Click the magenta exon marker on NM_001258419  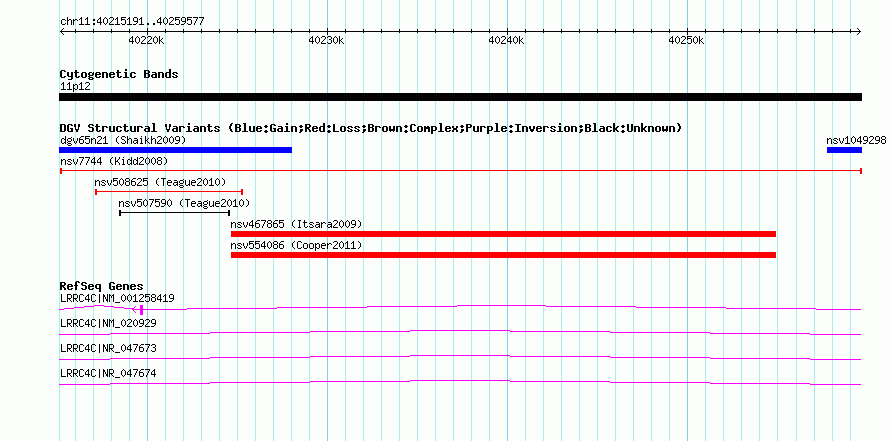141,309
